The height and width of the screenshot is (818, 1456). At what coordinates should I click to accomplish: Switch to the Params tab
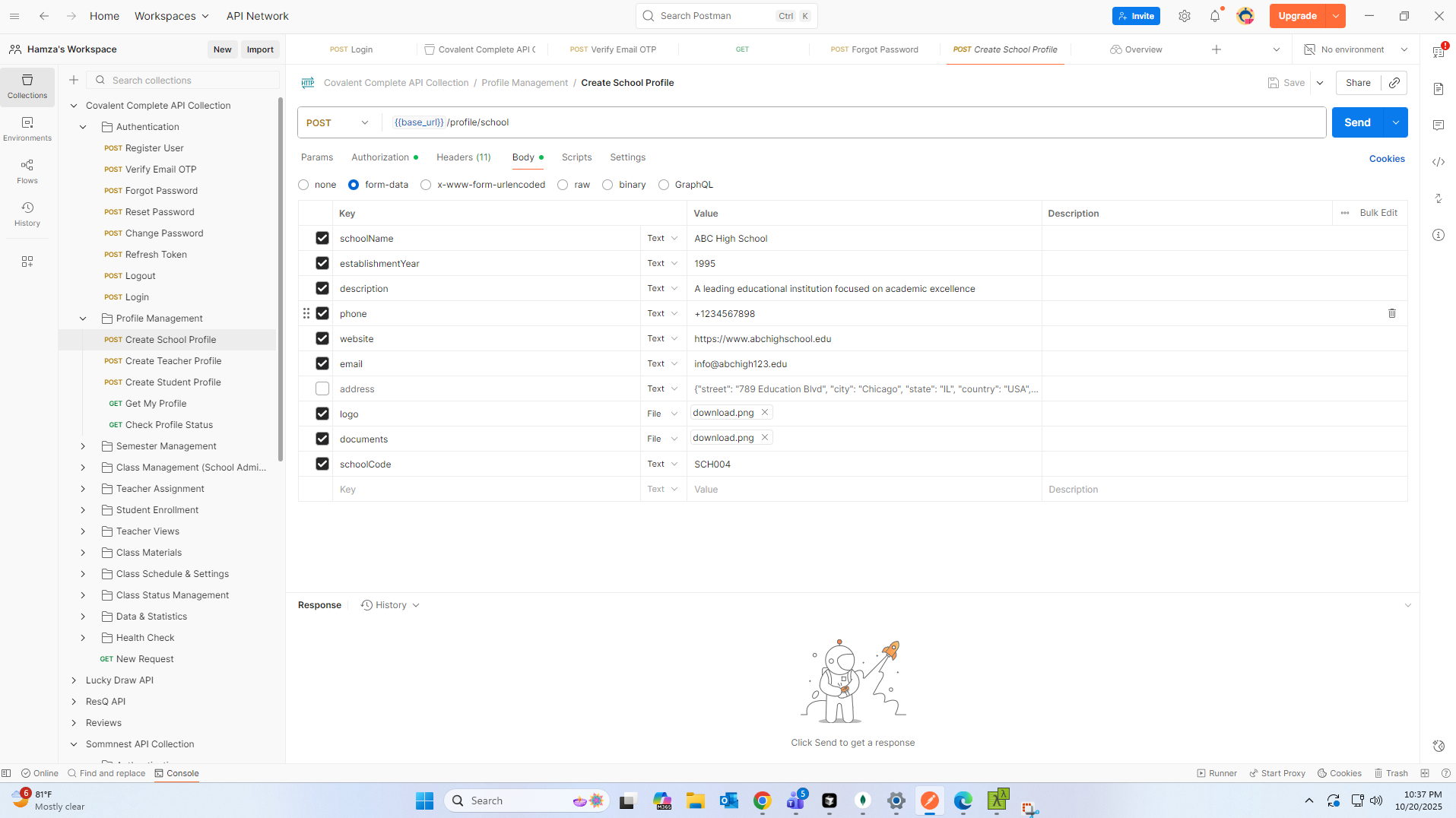[x=317, y=157]
